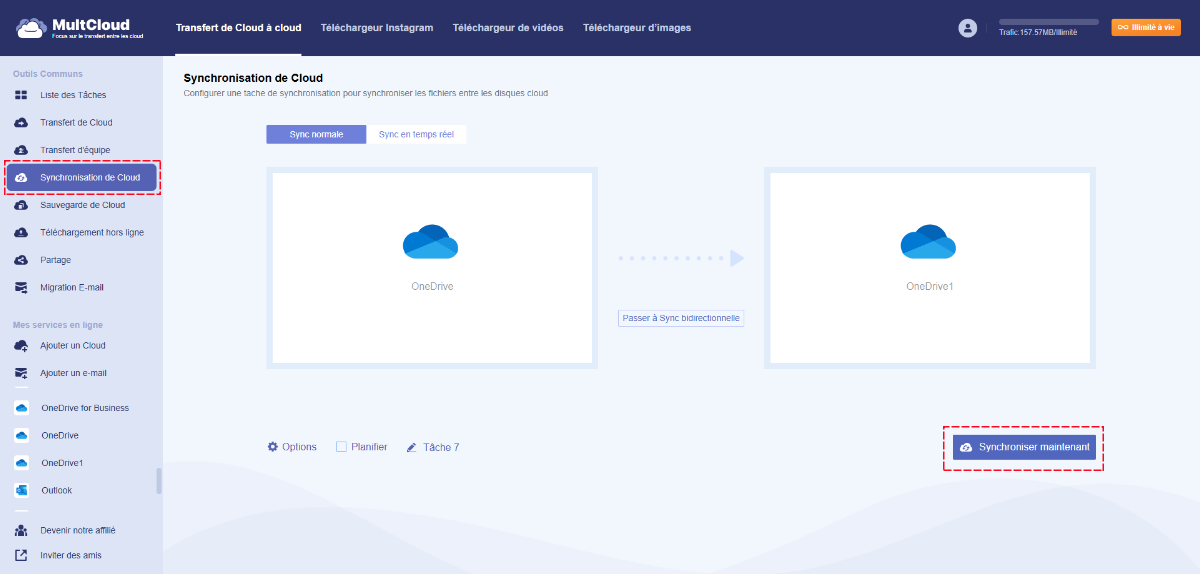Click Synchroniser maintenant button

click(x=1024, y=447)
